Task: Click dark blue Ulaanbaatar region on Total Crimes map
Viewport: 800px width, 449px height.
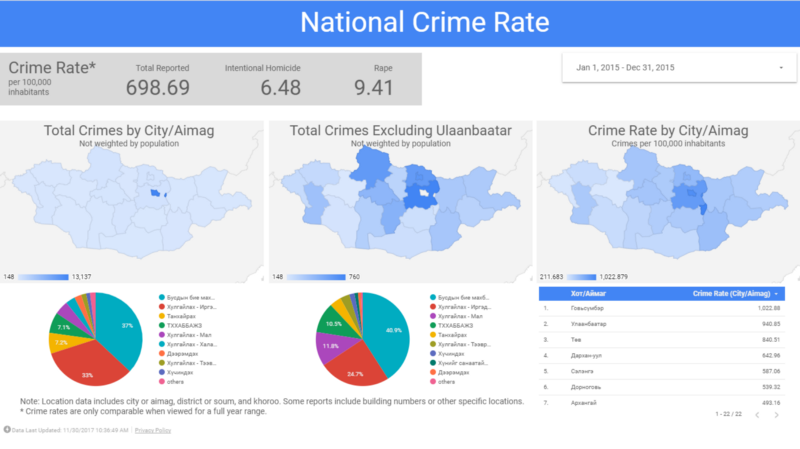Action: (x=153, y=192)
